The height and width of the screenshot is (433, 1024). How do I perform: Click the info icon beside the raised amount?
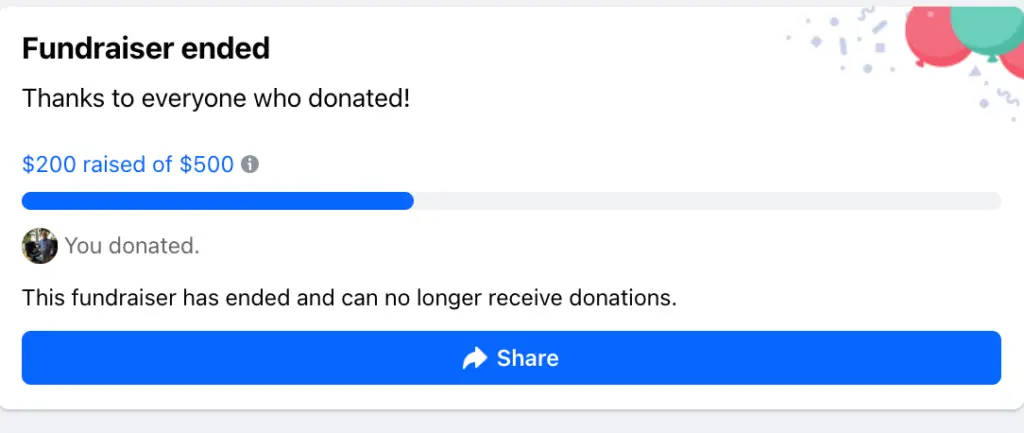pyautogui.click(x=251, y=164)
